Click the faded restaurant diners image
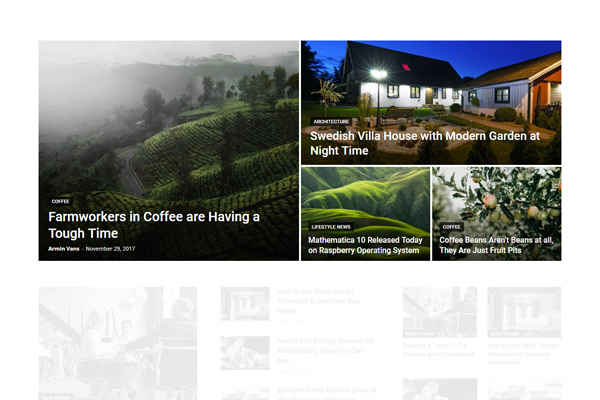Viewport: 600px width, 400px height. (118, 343)
